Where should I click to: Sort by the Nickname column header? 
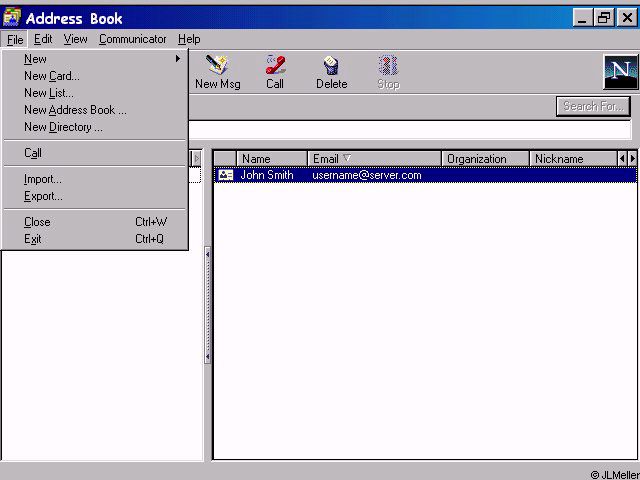(573, 159)
